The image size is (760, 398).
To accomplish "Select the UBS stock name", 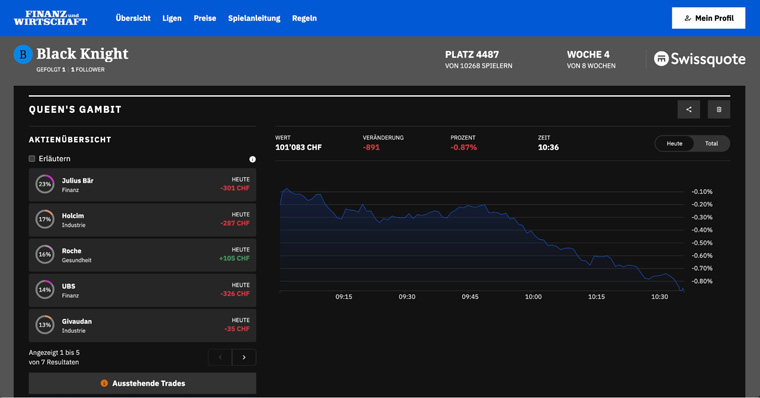I will pos(68,286).
